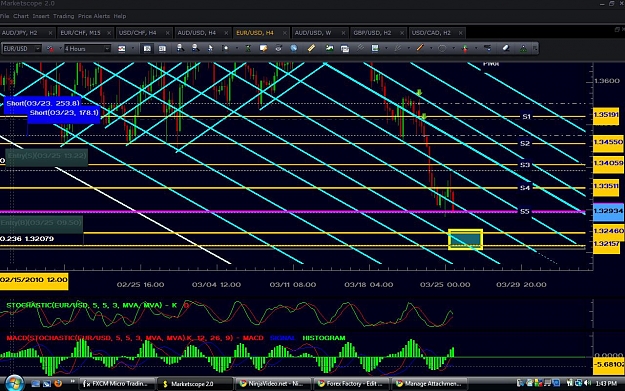625x391 pixels.
Task: Expand the line tool dropdown arrow
Action: [430, 49]
